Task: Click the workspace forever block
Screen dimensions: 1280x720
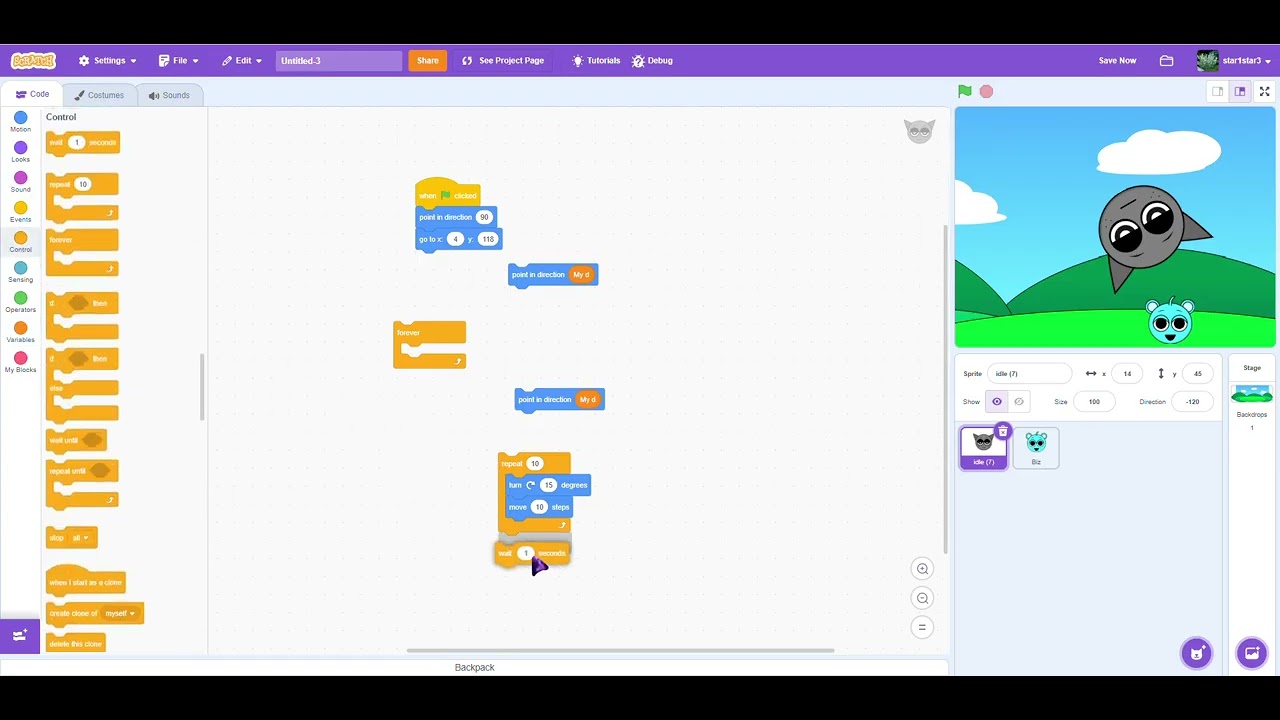Action: pyautogui.click(x=429, y=344)
